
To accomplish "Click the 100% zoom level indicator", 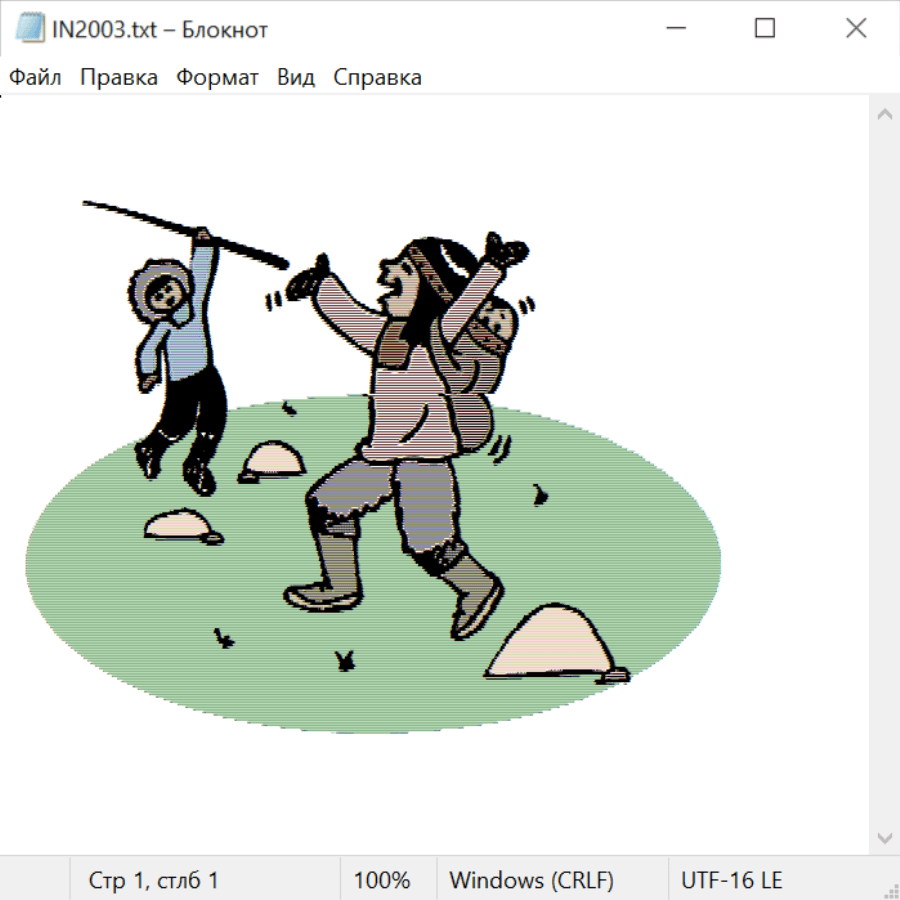I will 382,880.
